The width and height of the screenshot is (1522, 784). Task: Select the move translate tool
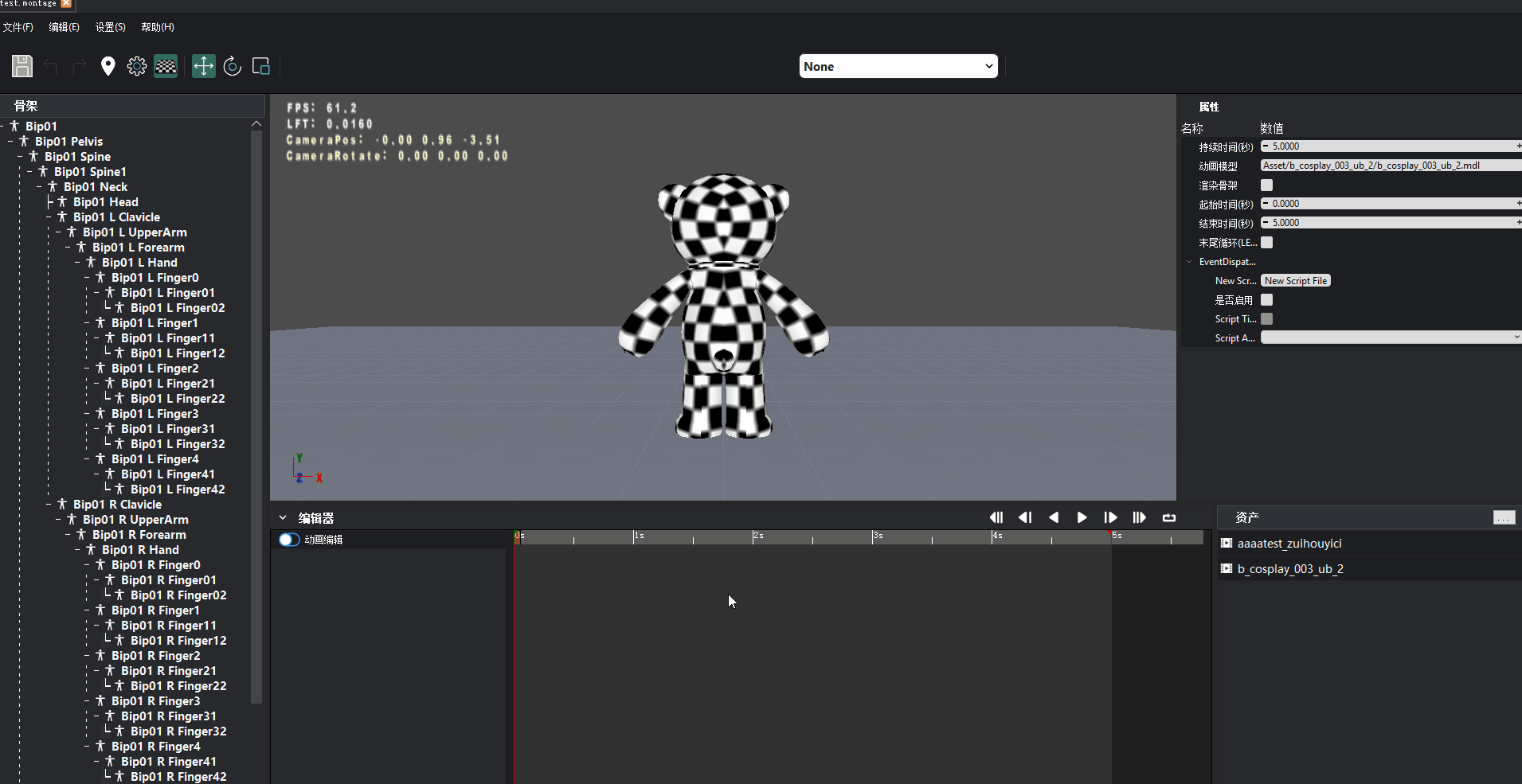(x=204, y=66)
